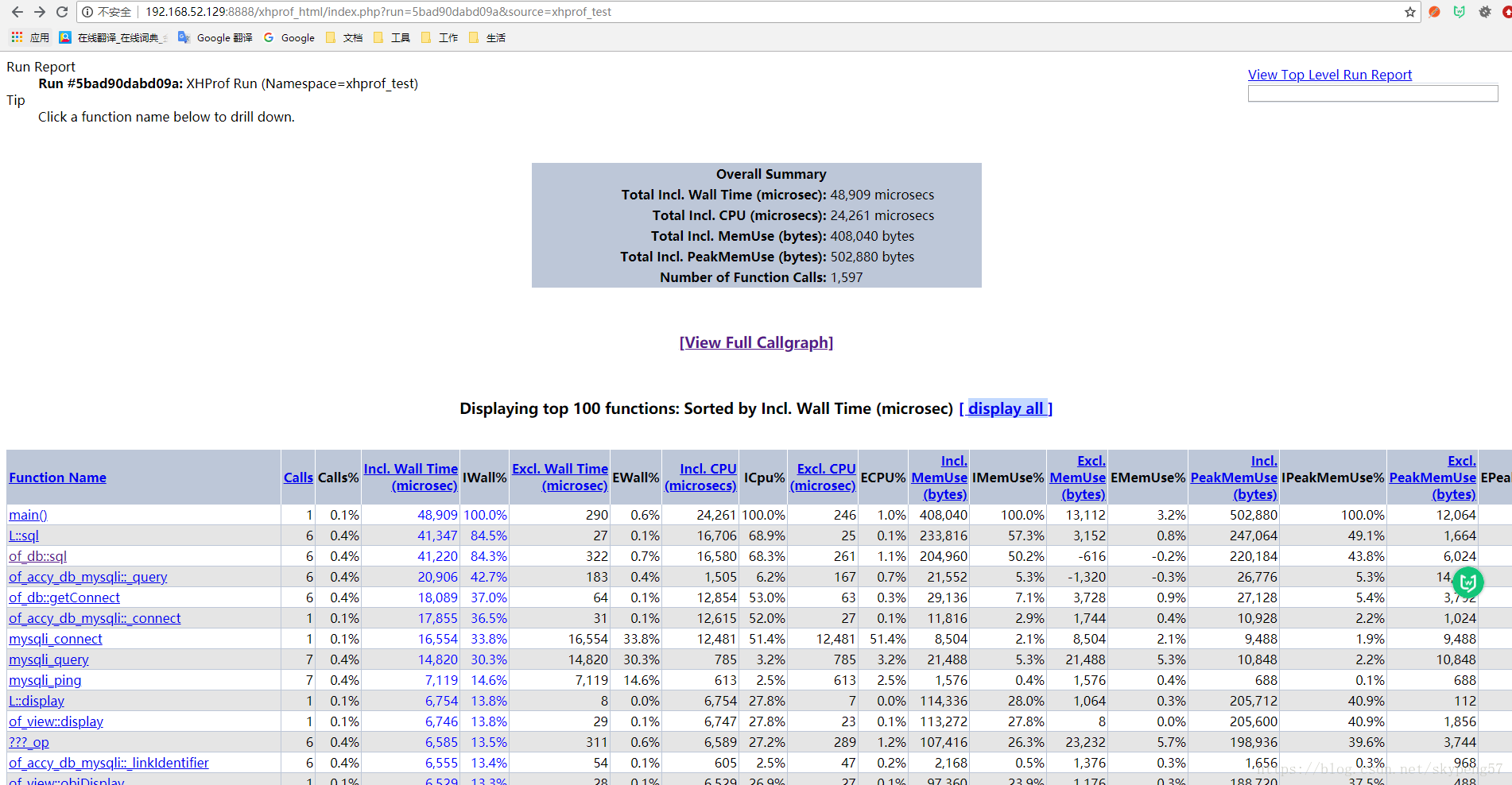Click the floating green shield badge
1512x785 pixels.
coord(1467,582)
